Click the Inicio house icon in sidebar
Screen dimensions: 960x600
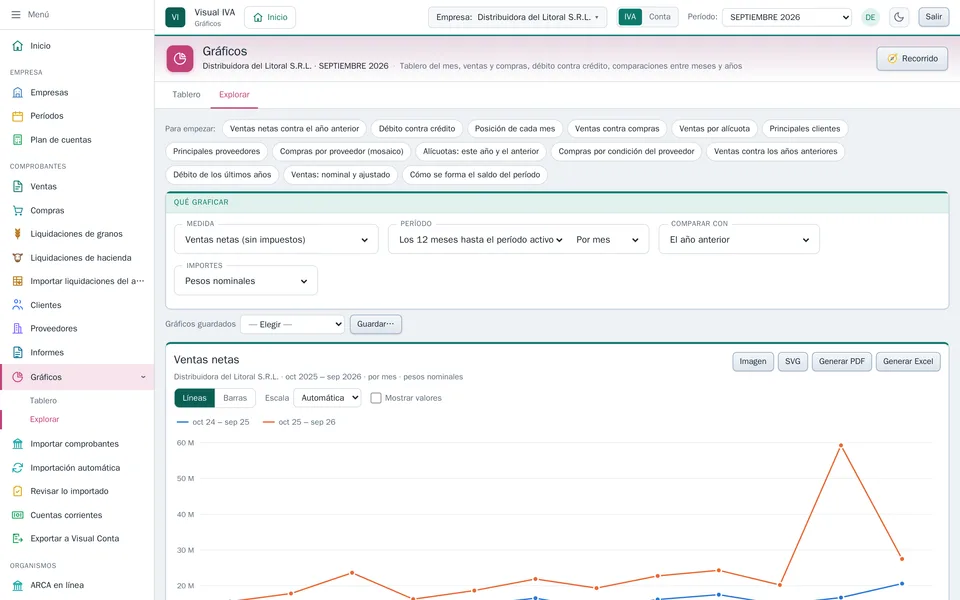point(18,46)
